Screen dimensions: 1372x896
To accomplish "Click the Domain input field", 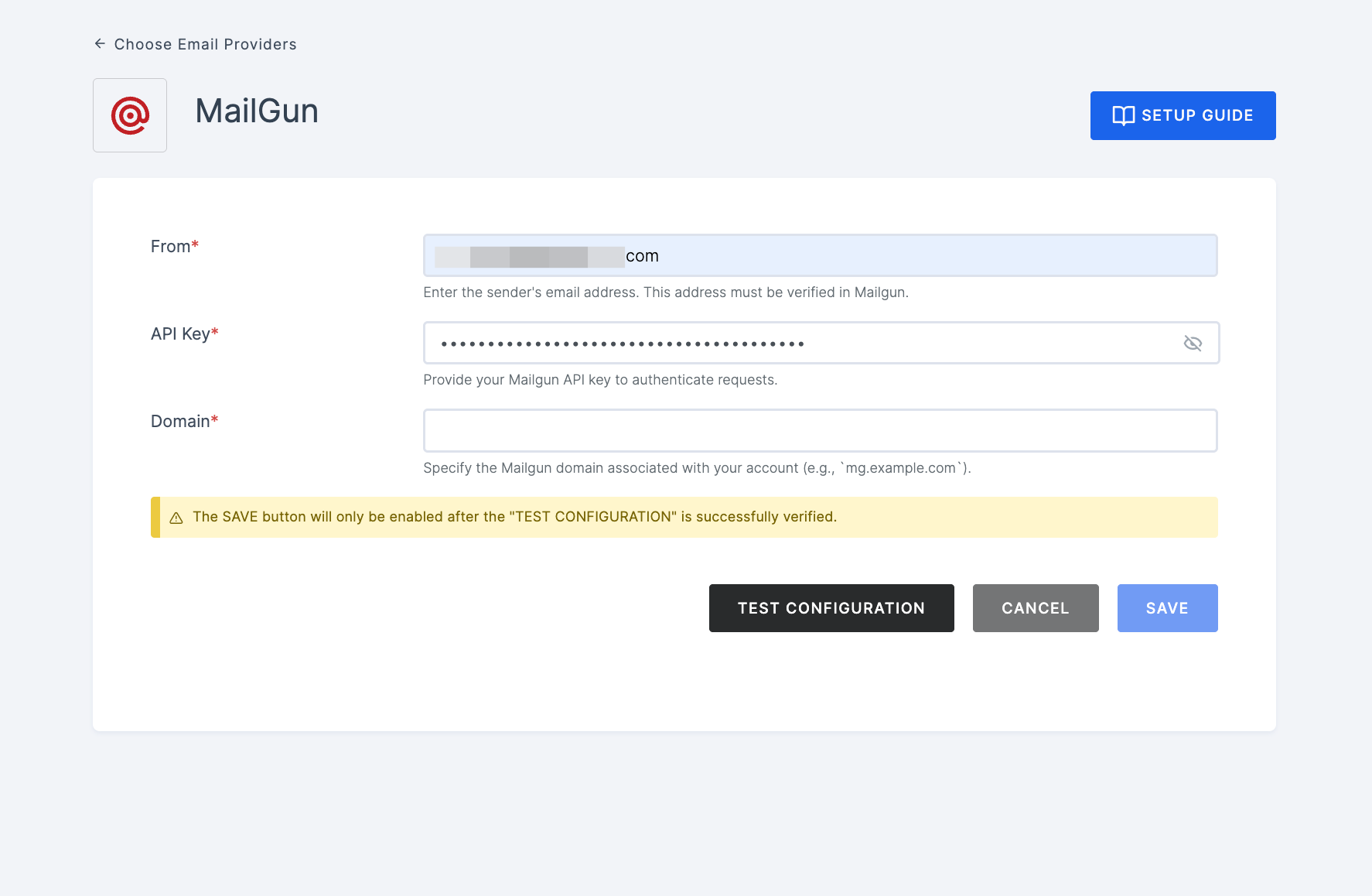I will (820, 430).
